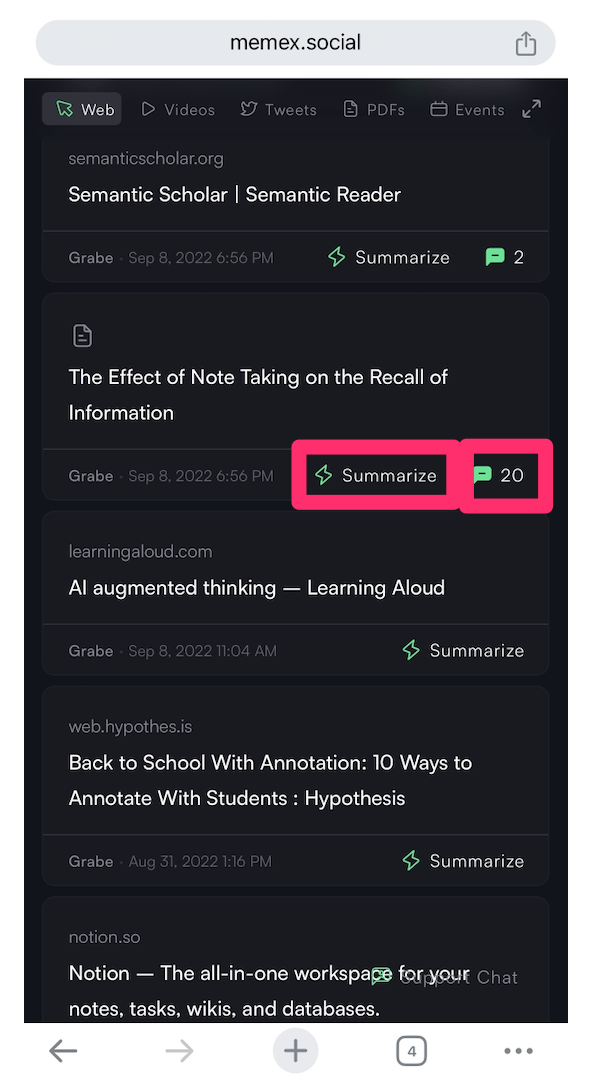
Task: Select the PDFs filter tab
Action: pos(374,110)
